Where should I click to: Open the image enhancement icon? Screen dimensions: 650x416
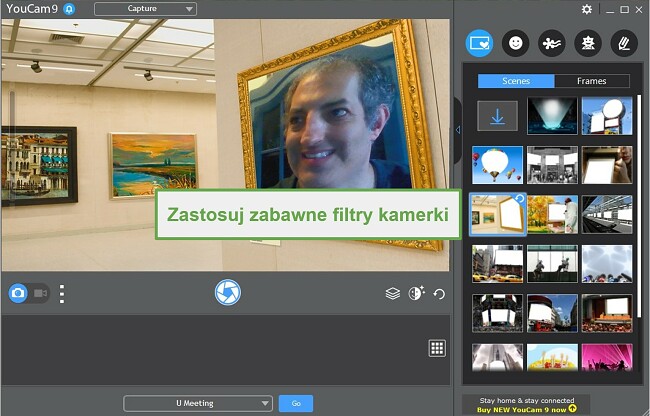tap(416, 293)
